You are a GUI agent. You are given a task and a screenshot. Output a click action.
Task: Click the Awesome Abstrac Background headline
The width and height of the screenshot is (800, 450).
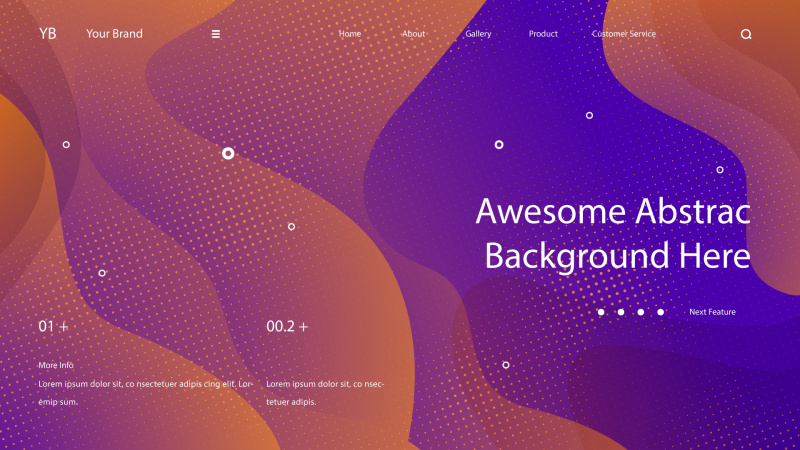(x=613, y=234)
